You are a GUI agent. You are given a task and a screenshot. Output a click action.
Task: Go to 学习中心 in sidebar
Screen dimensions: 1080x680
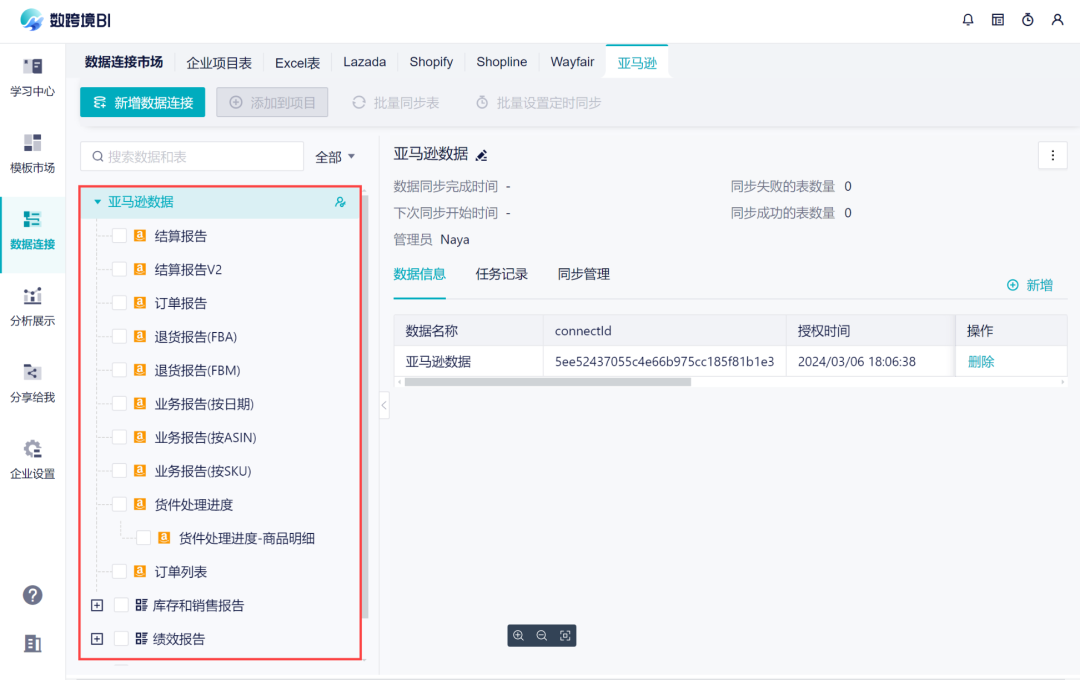pos(32,78)
